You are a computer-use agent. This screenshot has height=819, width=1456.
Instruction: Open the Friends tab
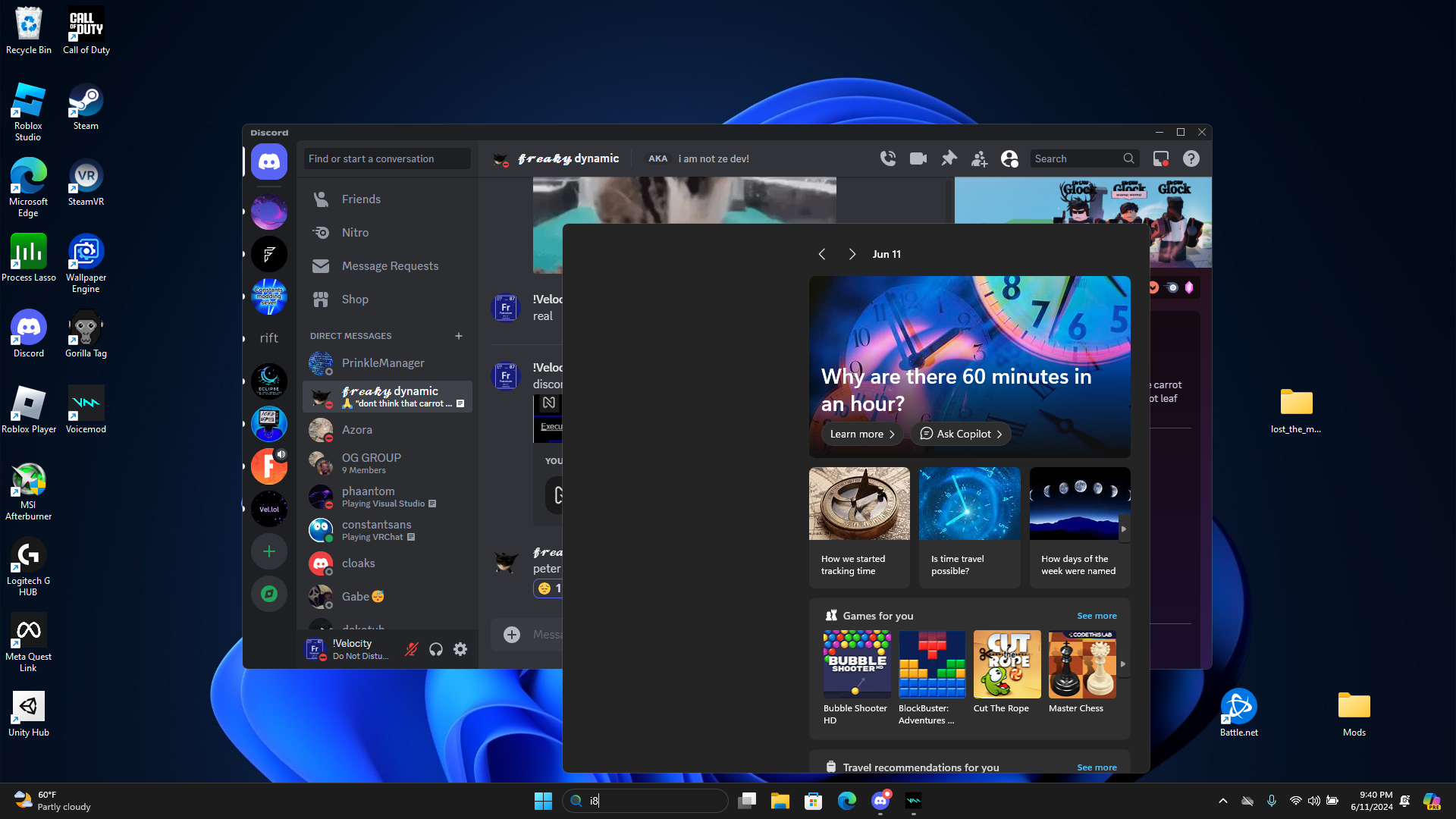[x=361, y=199]
